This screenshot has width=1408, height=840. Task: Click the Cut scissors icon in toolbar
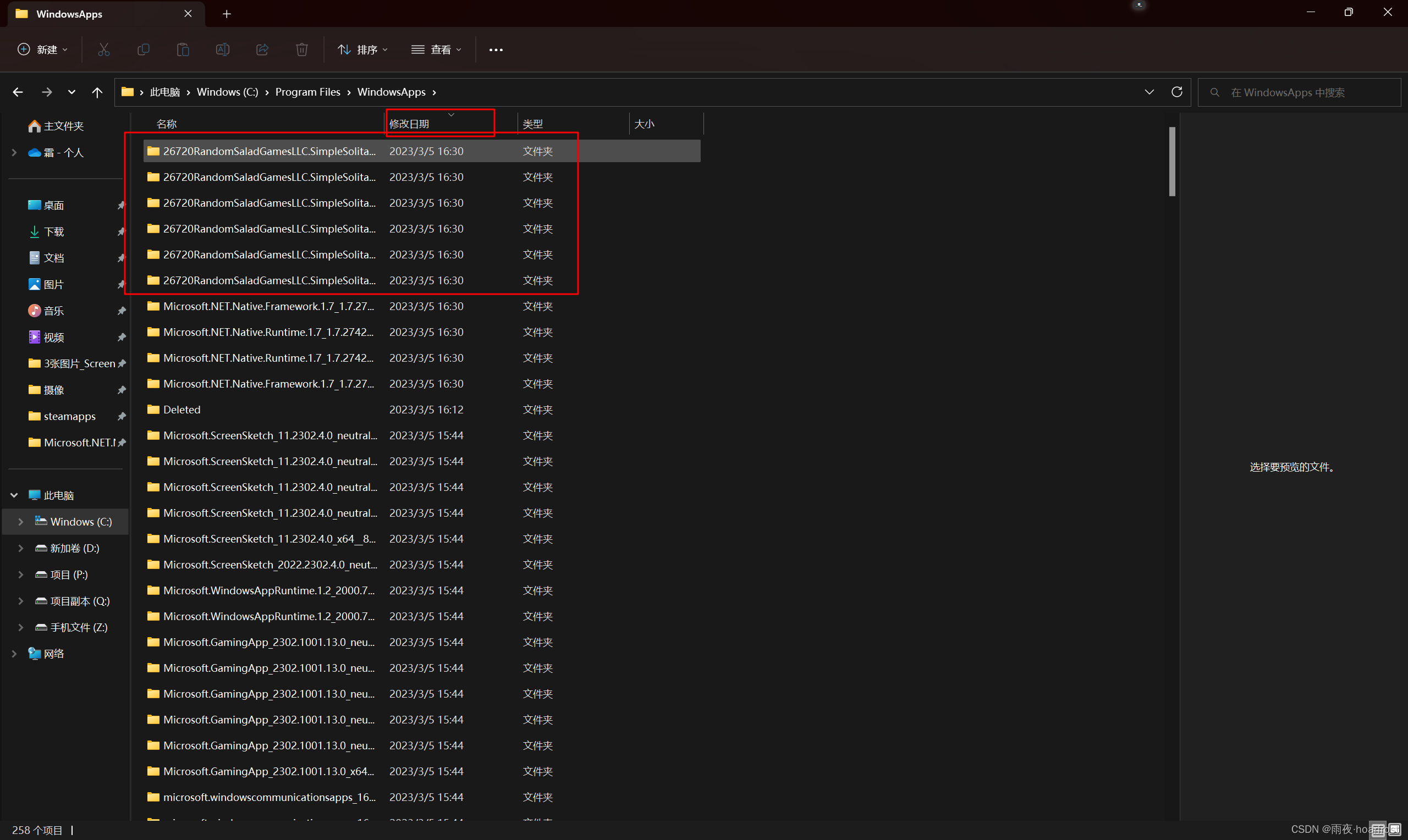[103, 50]
